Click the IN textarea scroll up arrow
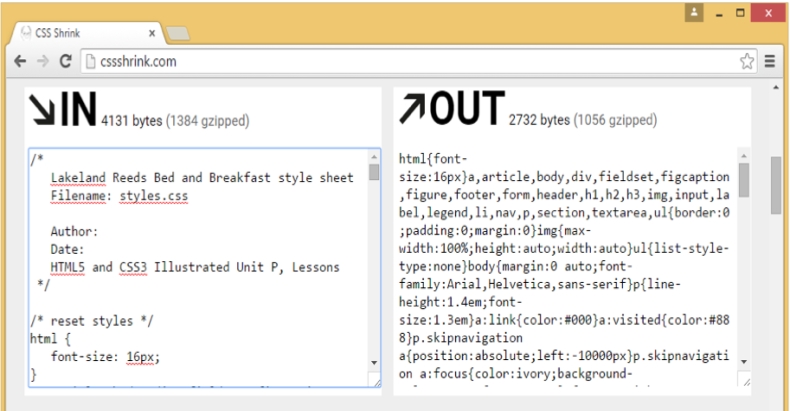The image size is (790, 411). pyautogui.click(x=374, y=156)
